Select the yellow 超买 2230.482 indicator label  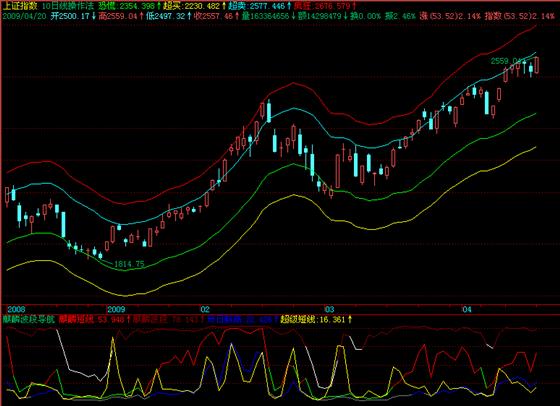(191, 6)
